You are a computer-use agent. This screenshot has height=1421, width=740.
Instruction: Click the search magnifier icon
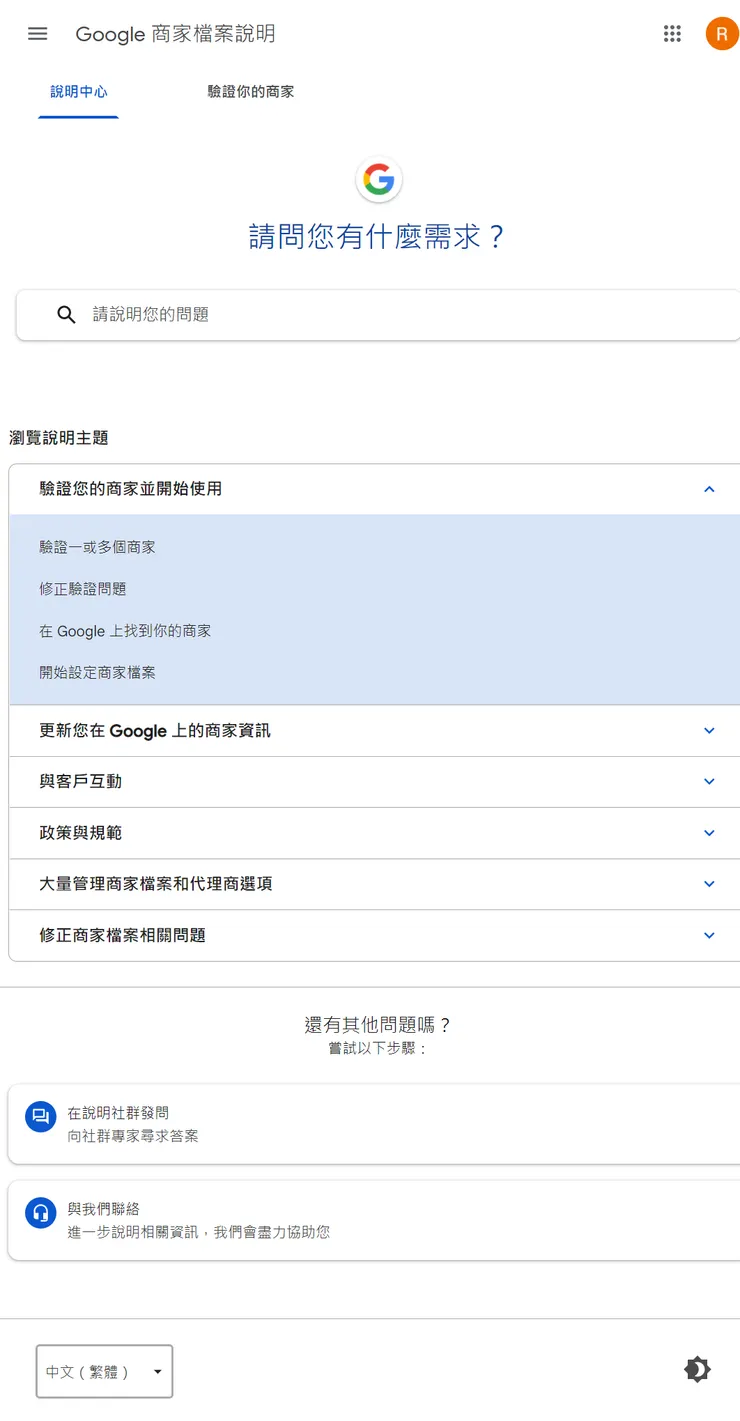[66, 314]
